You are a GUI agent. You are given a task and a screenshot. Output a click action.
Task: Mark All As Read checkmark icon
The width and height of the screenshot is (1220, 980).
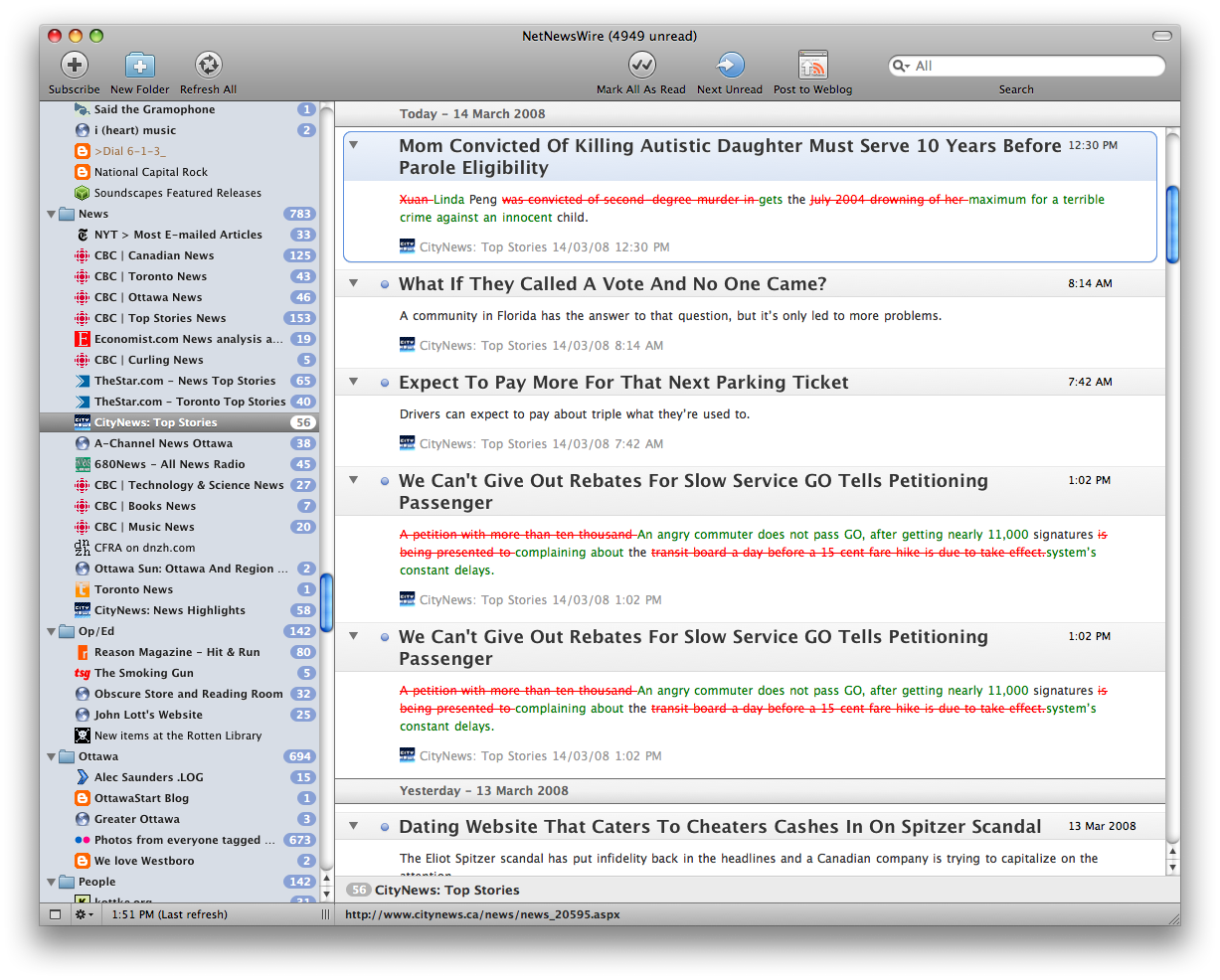[x=641, y=66]
